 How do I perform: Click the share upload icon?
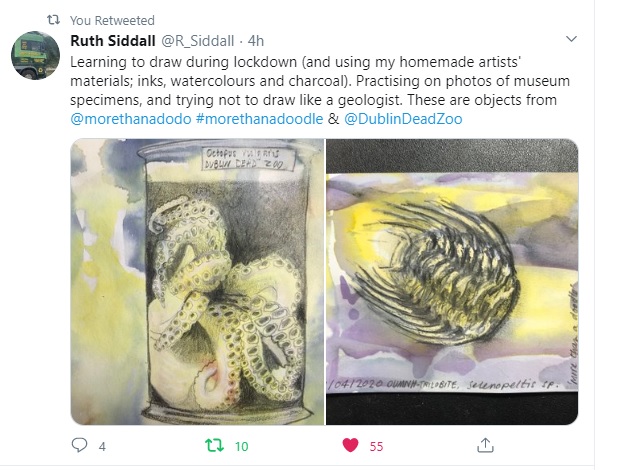[485, 445]
